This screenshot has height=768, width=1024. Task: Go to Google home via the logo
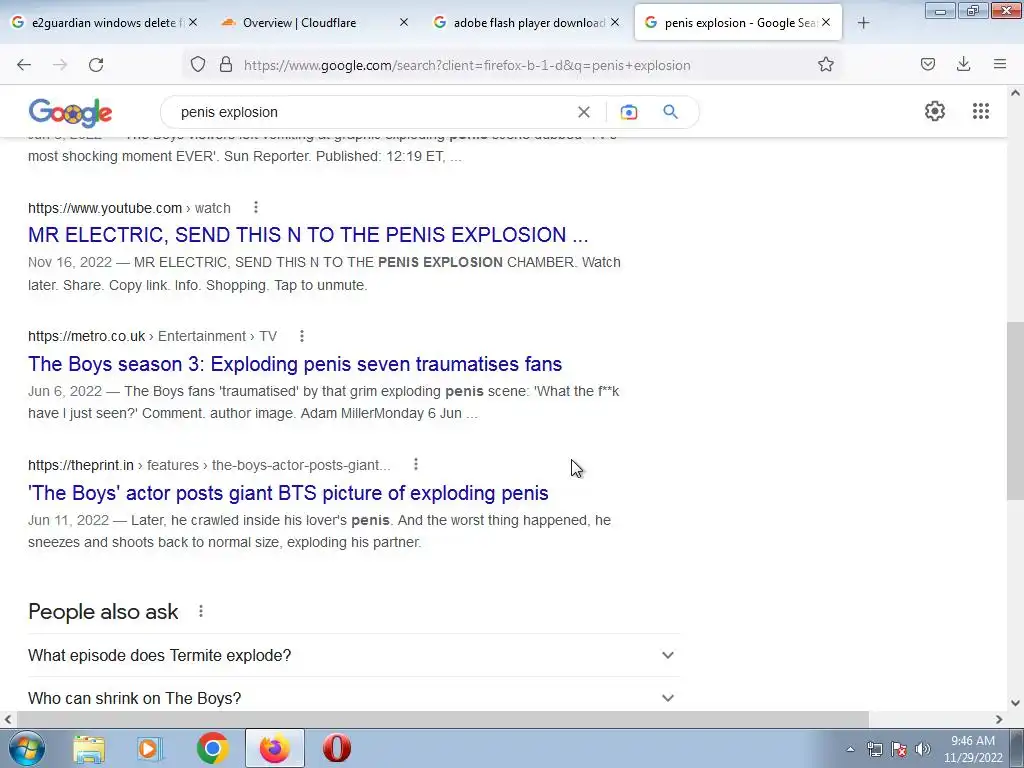pos(71,113)
